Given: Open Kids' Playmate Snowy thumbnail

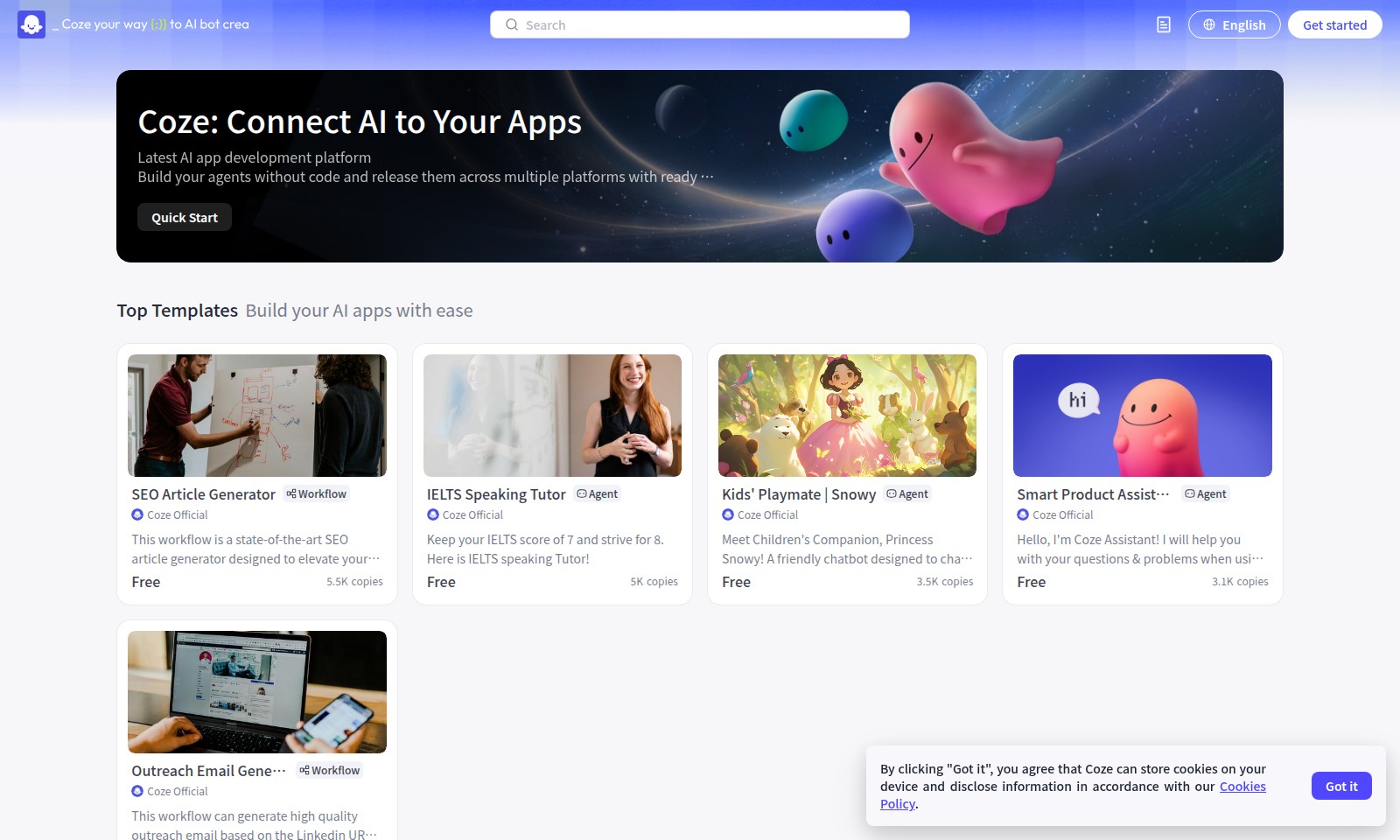Looking at the screenshot, I should (847, 416).
